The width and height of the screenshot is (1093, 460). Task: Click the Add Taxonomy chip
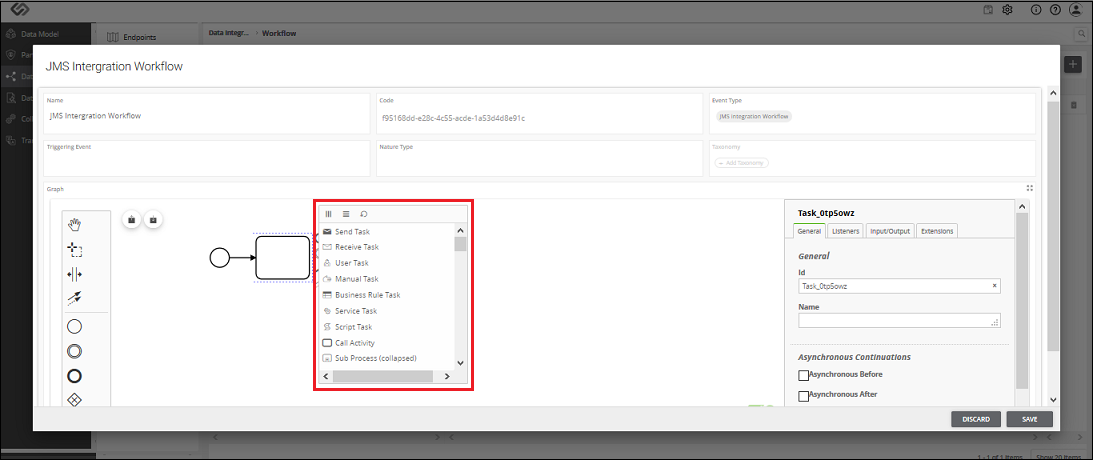tap(742, 162)
